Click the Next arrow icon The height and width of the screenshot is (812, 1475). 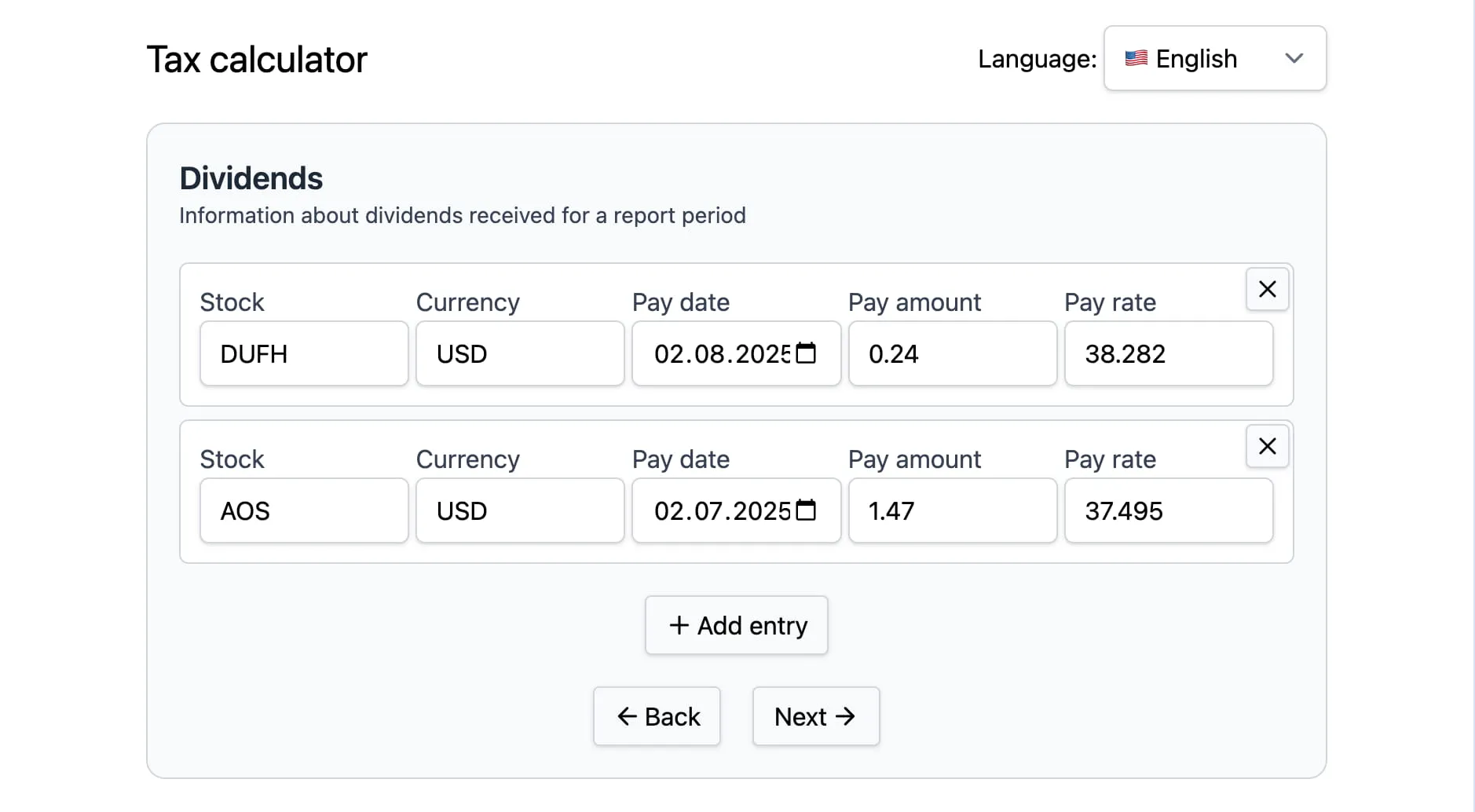846,716
